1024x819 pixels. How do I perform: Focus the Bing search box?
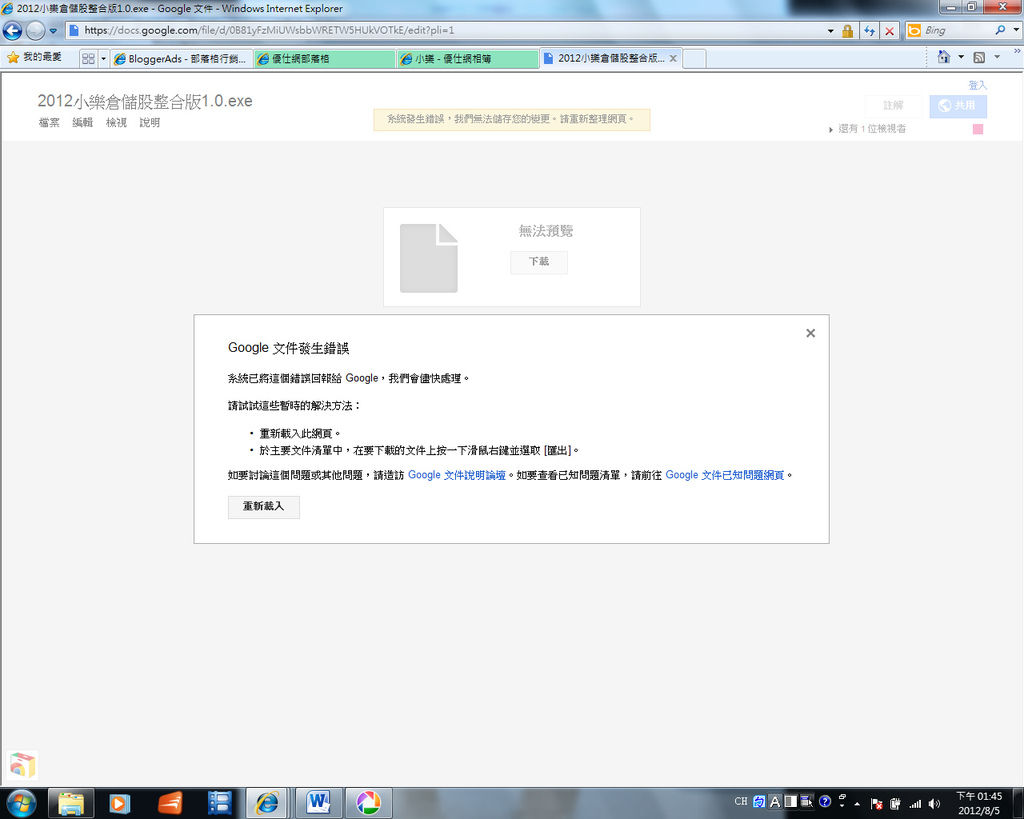pos(957,31)
